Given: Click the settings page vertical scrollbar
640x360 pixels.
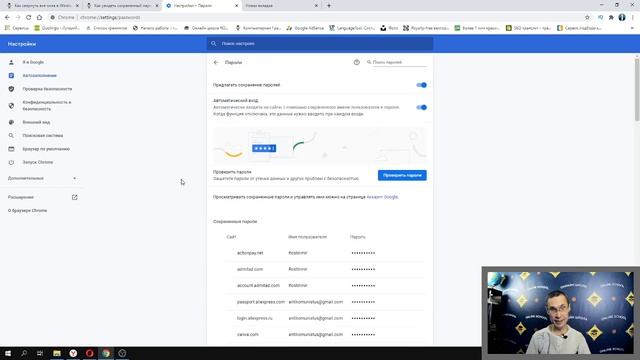Looking at the screenshot, I should tap(637, 90).
